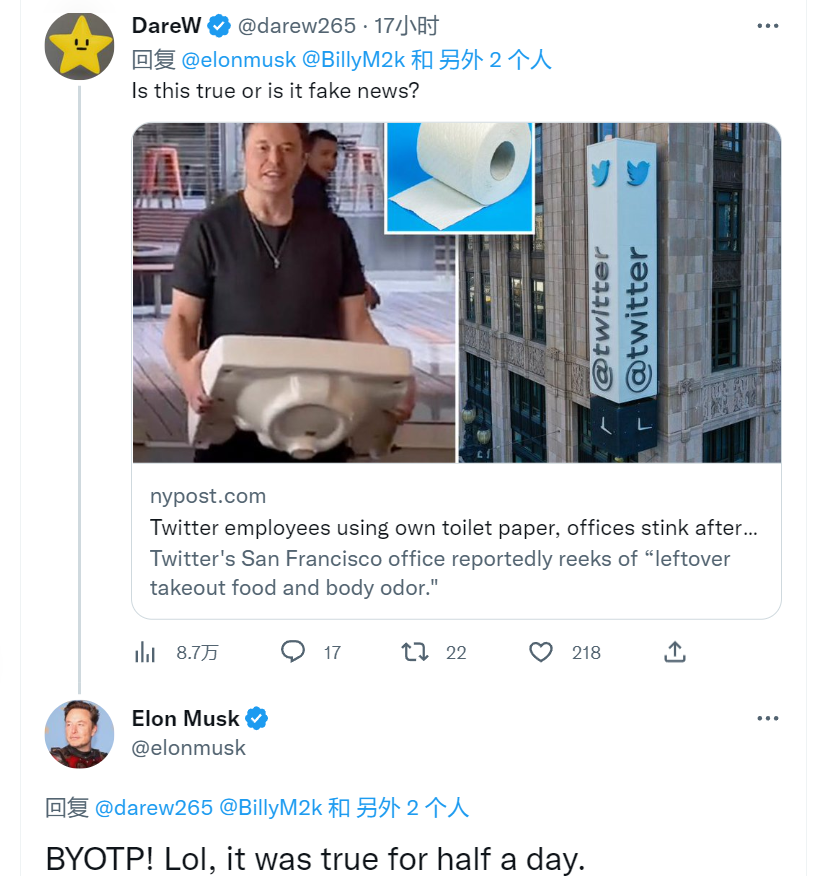Open DareW's star profile avatar

point(80,45)
